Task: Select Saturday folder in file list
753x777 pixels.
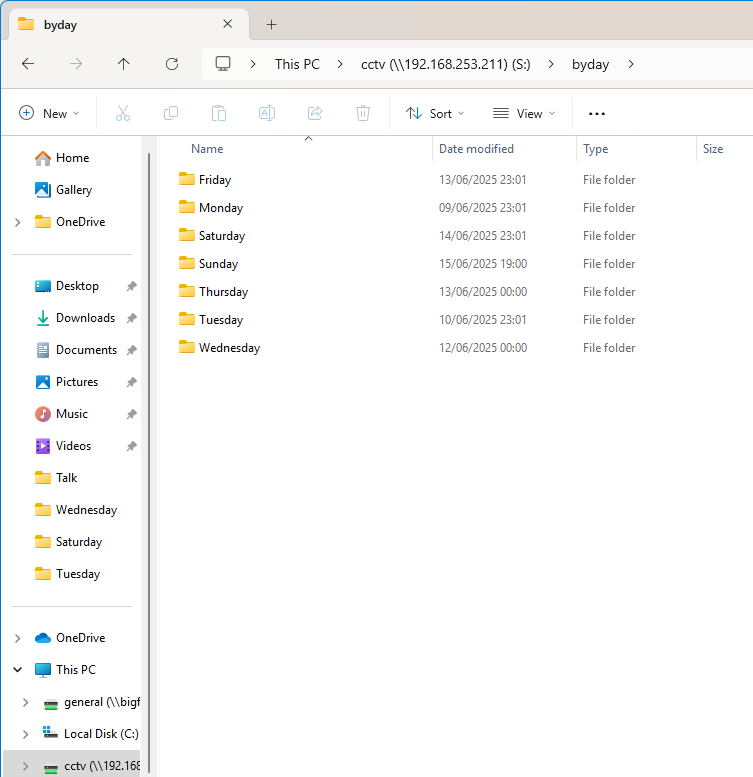Action: [212, 236]
